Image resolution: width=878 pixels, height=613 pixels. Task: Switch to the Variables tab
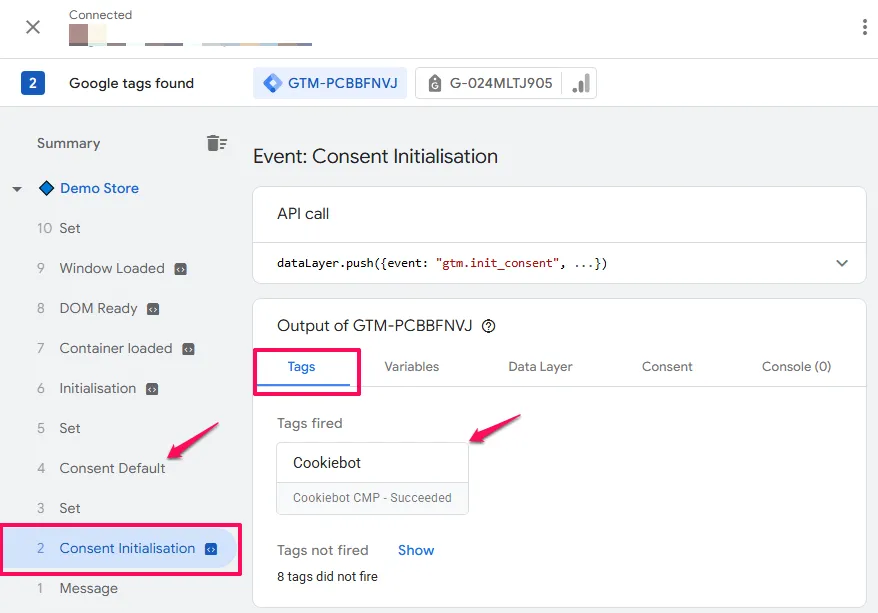411,366
